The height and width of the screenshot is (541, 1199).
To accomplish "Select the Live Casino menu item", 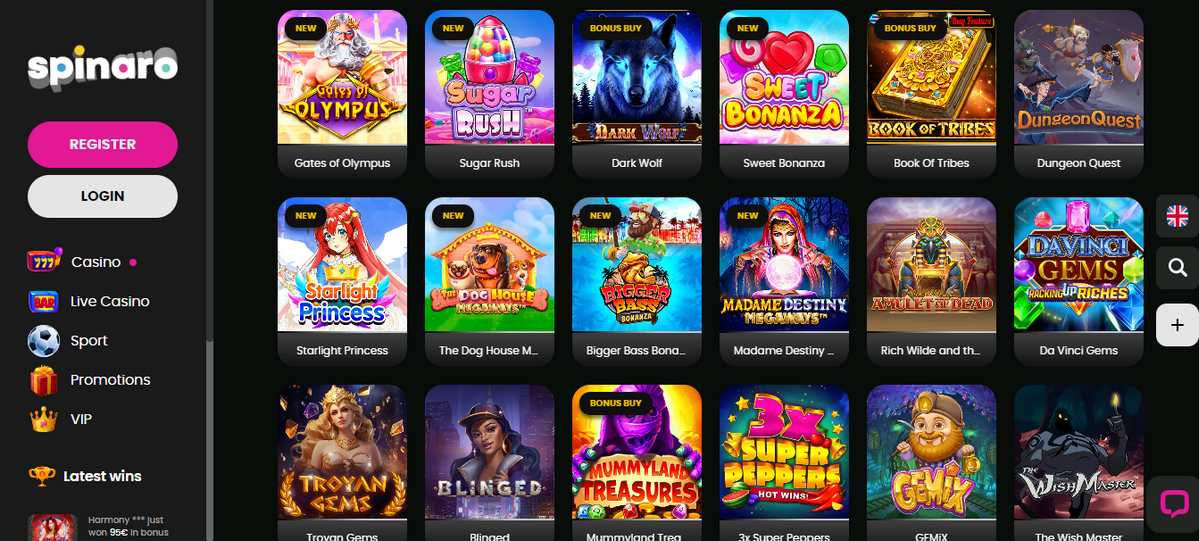I will point(110,301).
